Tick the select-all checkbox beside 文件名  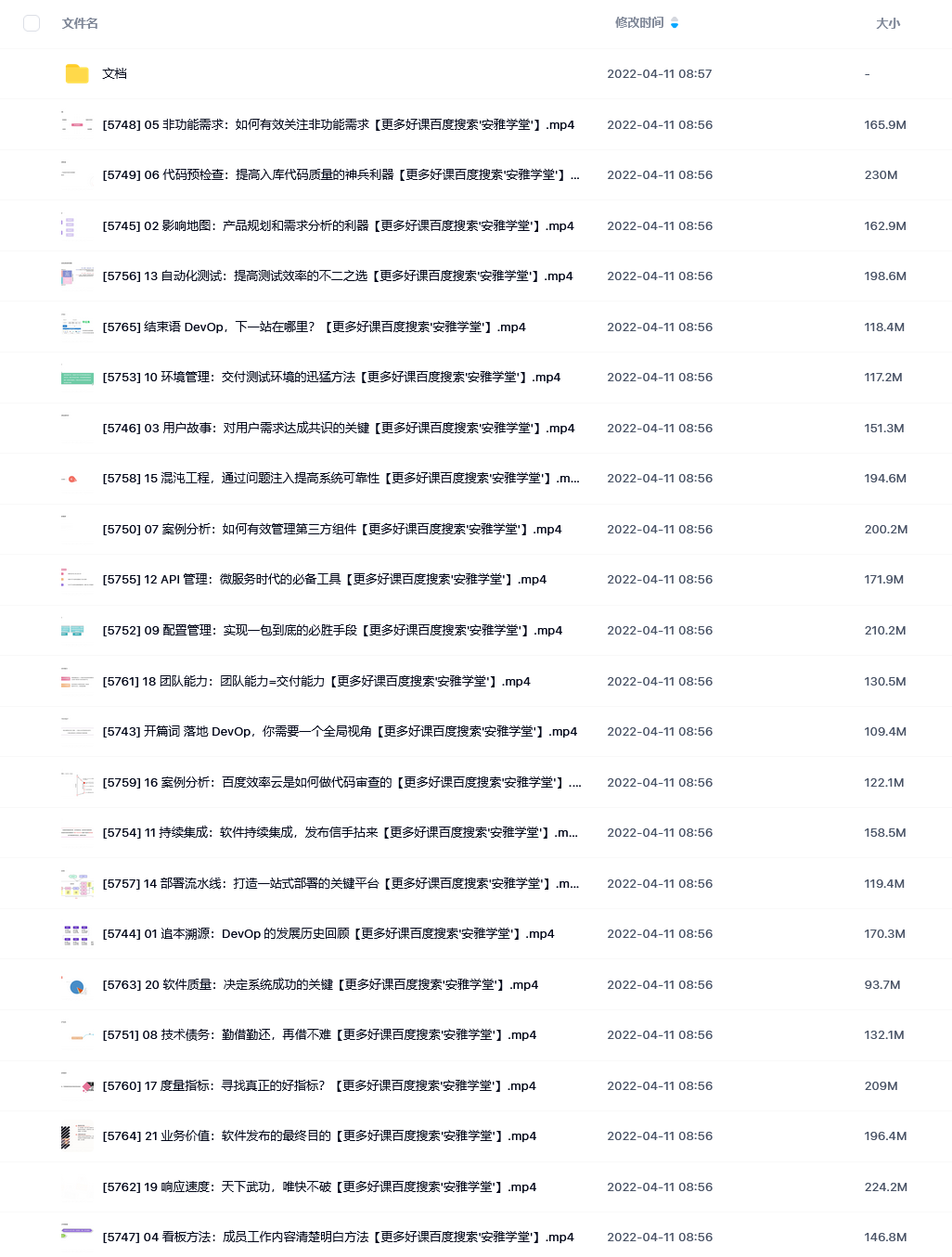(x=32, y=23)
